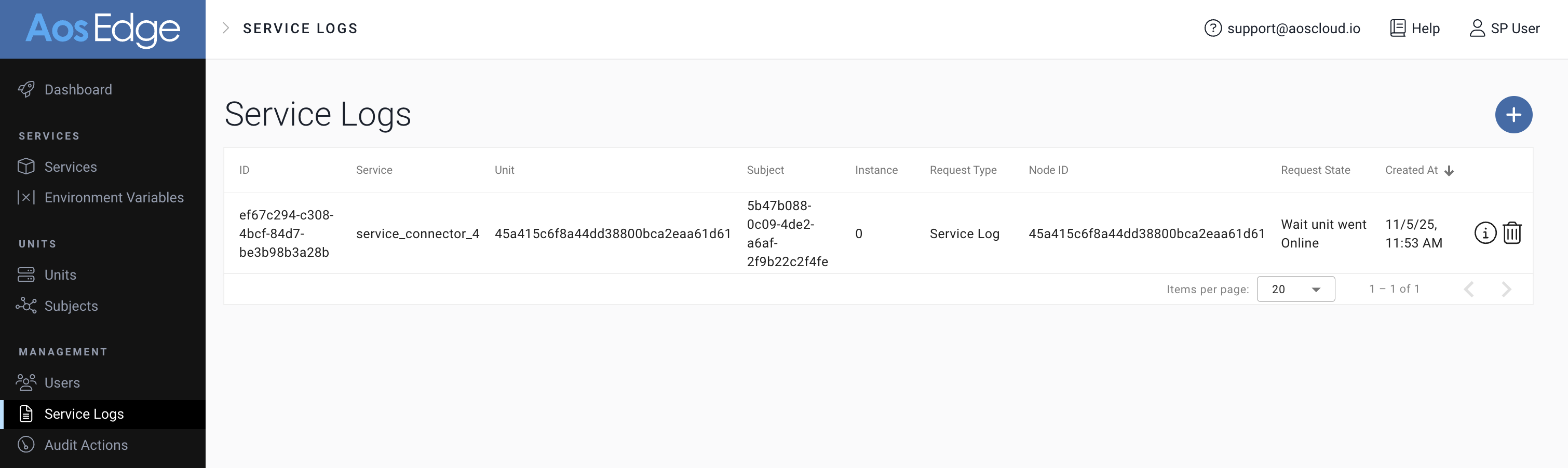Click the add service log plus button
The width and height of the screenshot is (1568, 468).
[1513, 115]
